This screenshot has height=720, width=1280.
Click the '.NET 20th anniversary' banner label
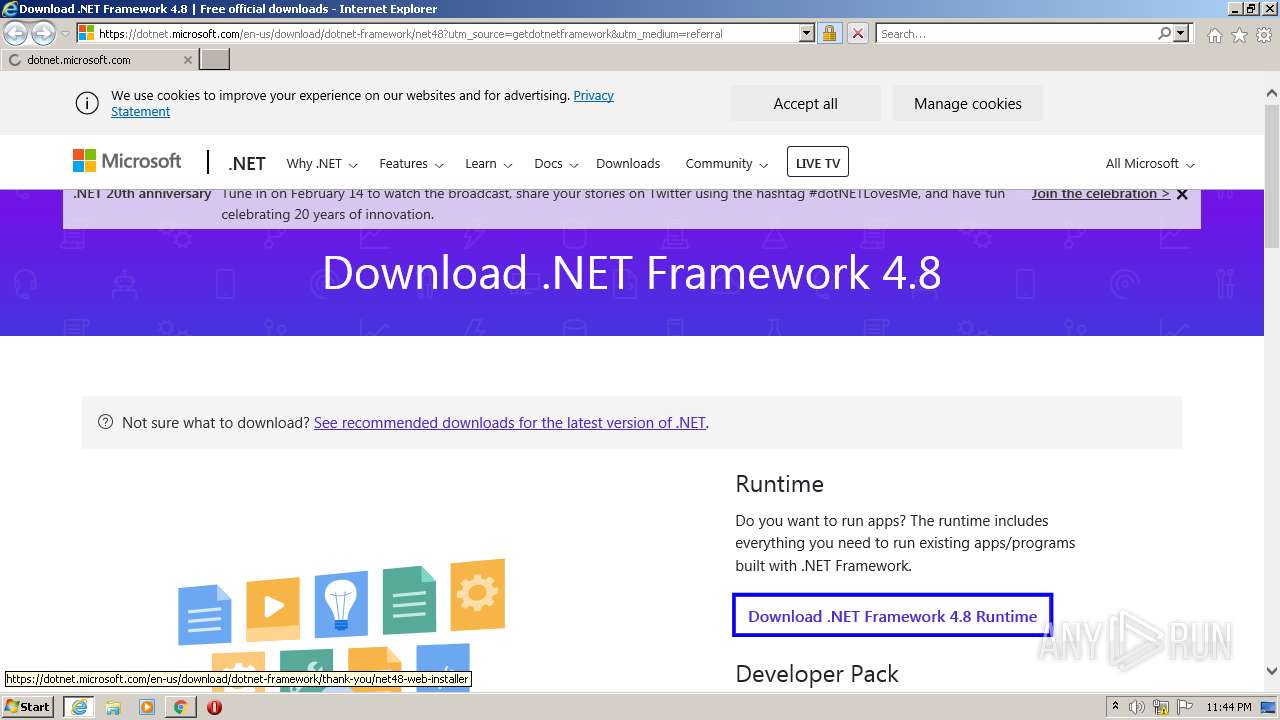pos(141,194)
